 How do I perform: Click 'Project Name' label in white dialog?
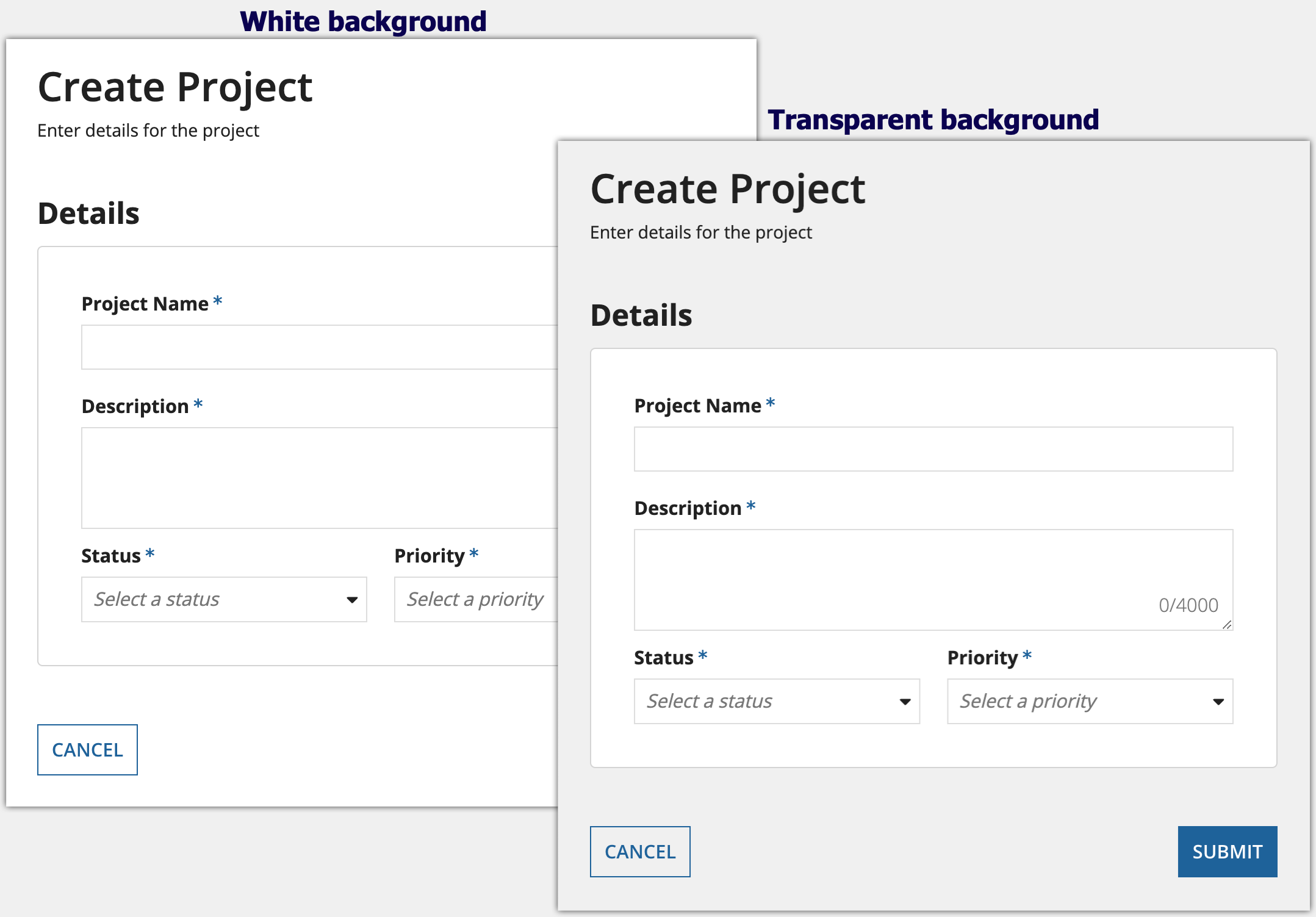145,304
